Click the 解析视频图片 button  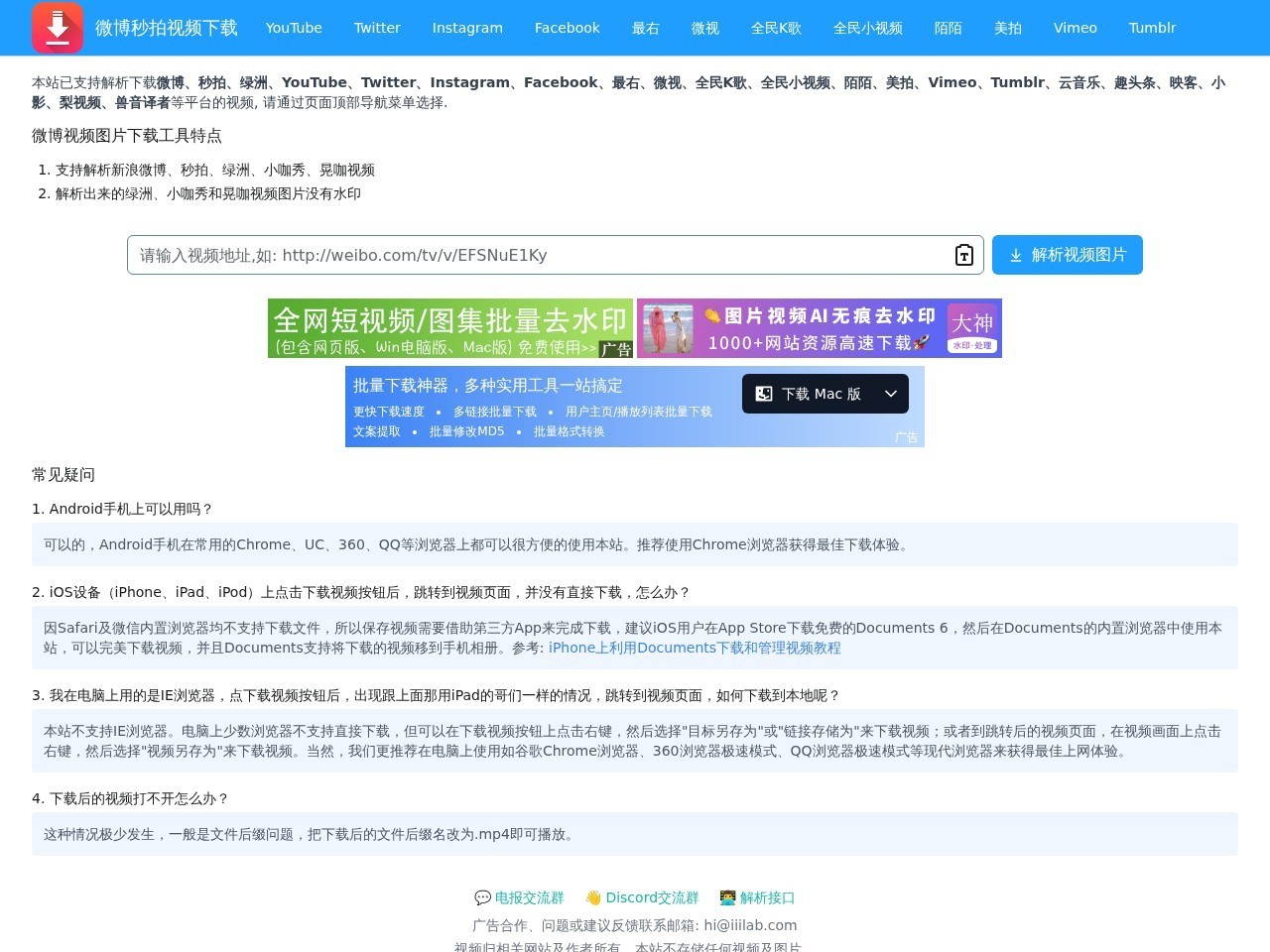tap(1068, 255)
